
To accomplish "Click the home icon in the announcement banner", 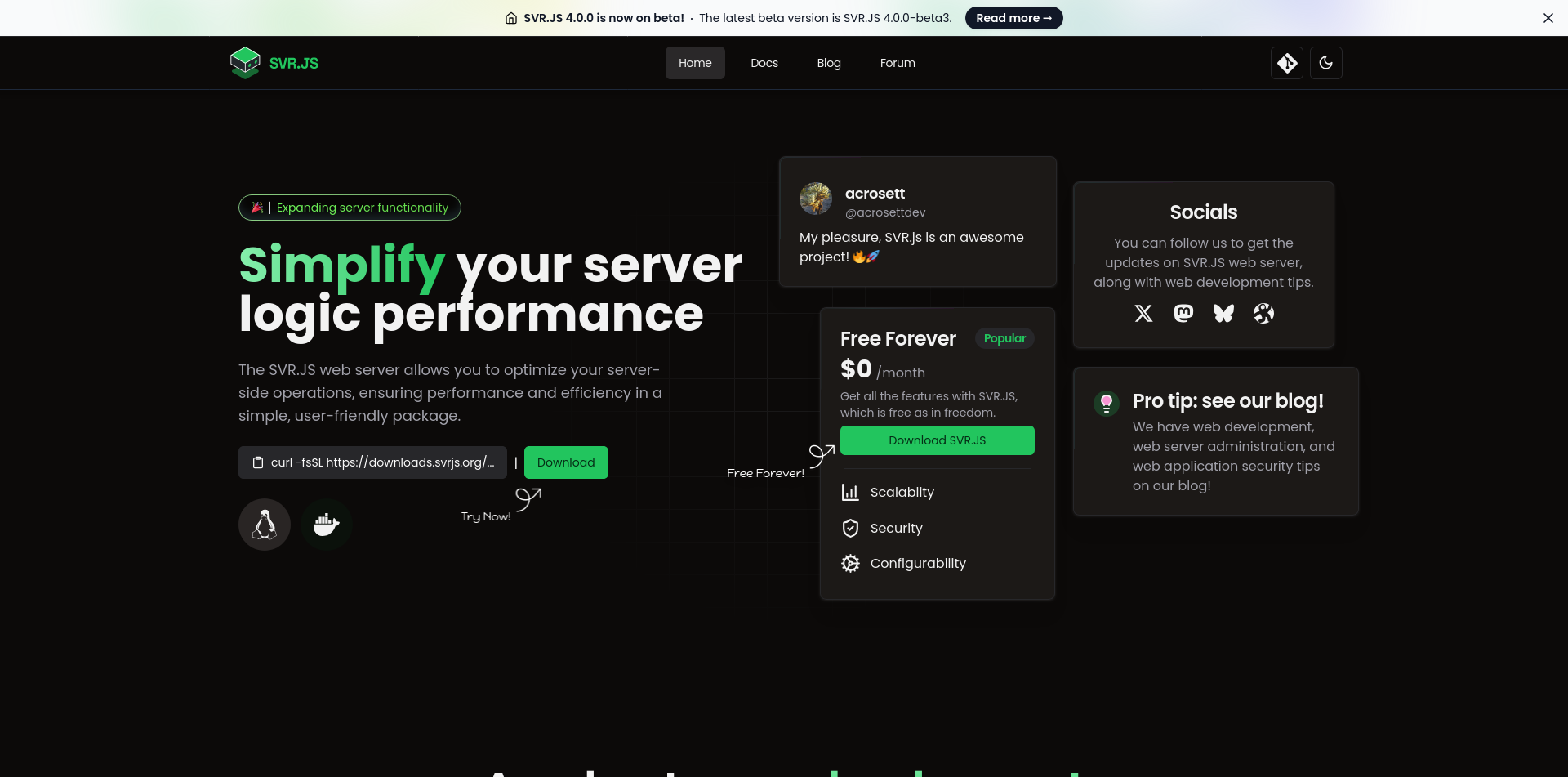I will point(511,18).
